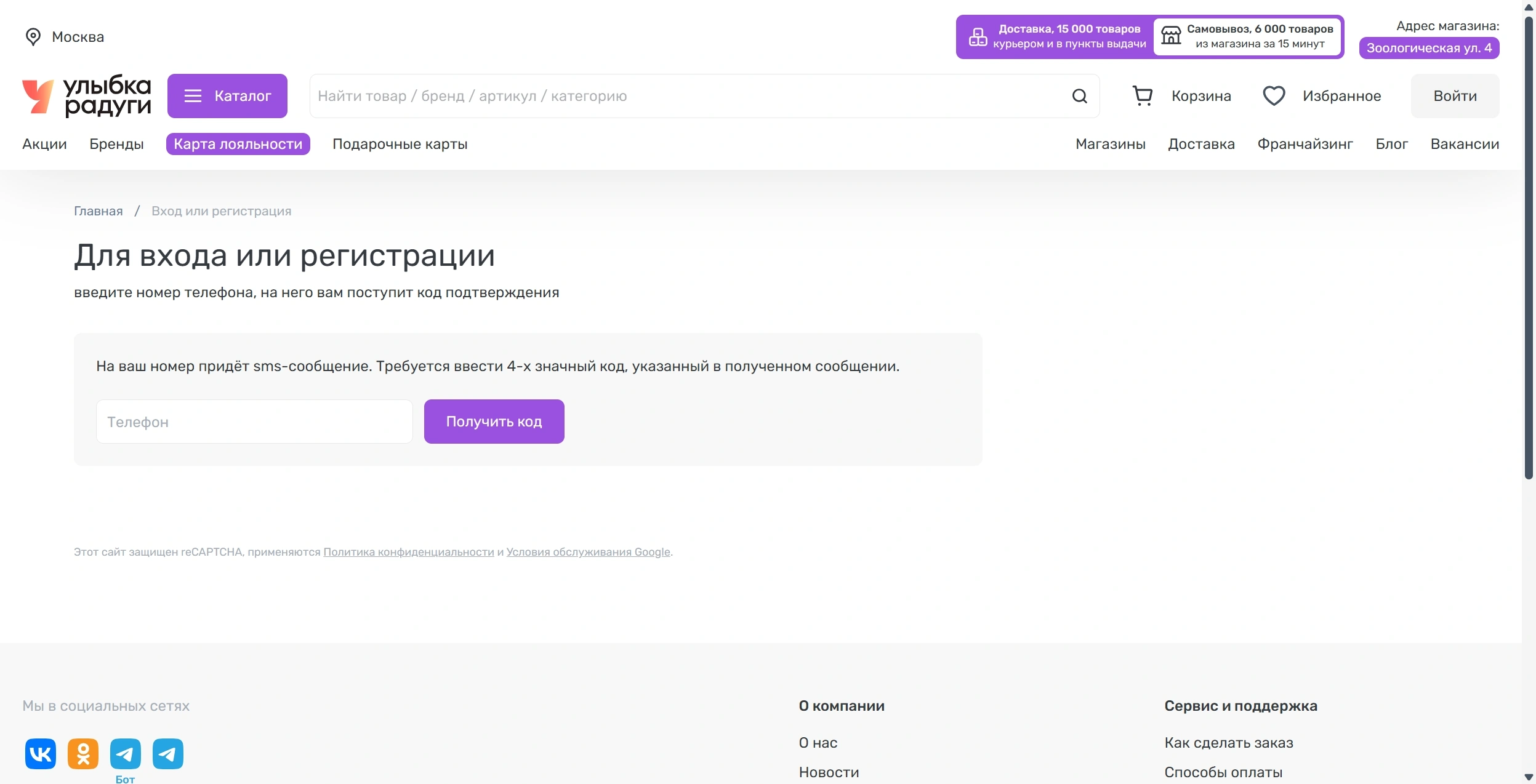
Task: Open Акции in the navigation
Action: 44,144
